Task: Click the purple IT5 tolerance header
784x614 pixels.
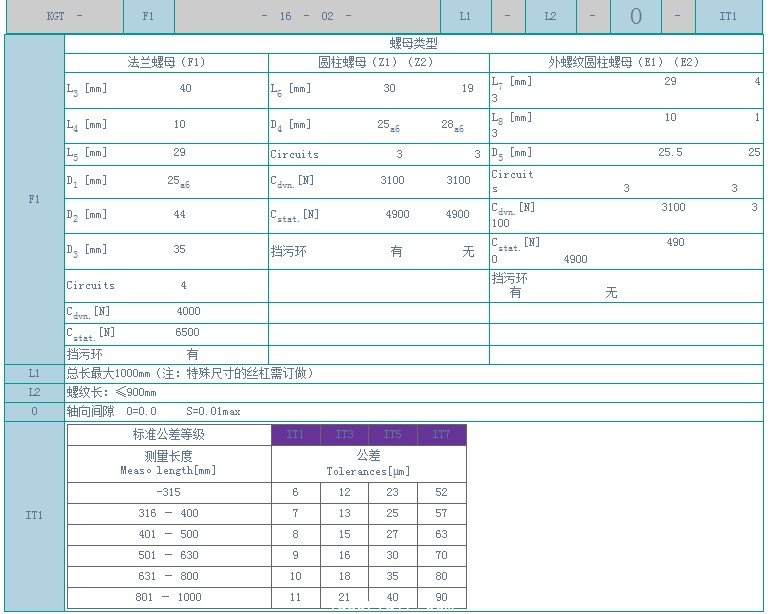Action: (393, 435)
